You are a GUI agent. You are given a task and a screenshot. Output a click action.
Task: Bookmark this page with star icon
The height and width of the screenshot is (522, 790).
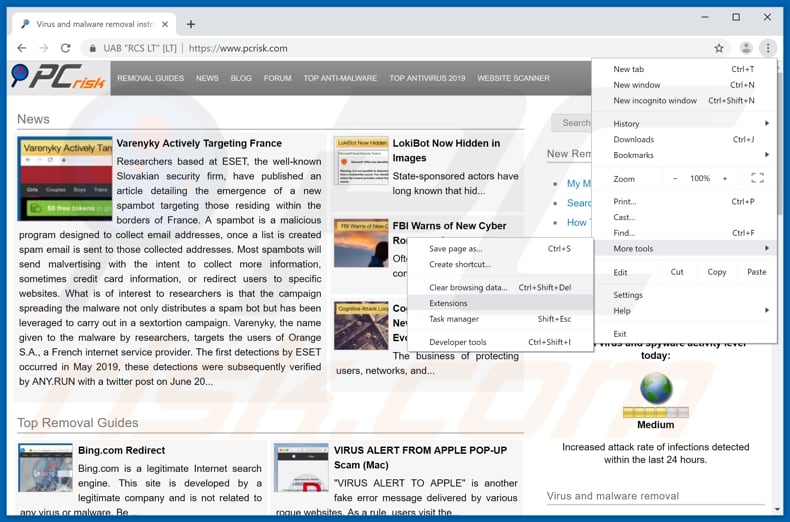pyautogui.click(x=718, y=48)
